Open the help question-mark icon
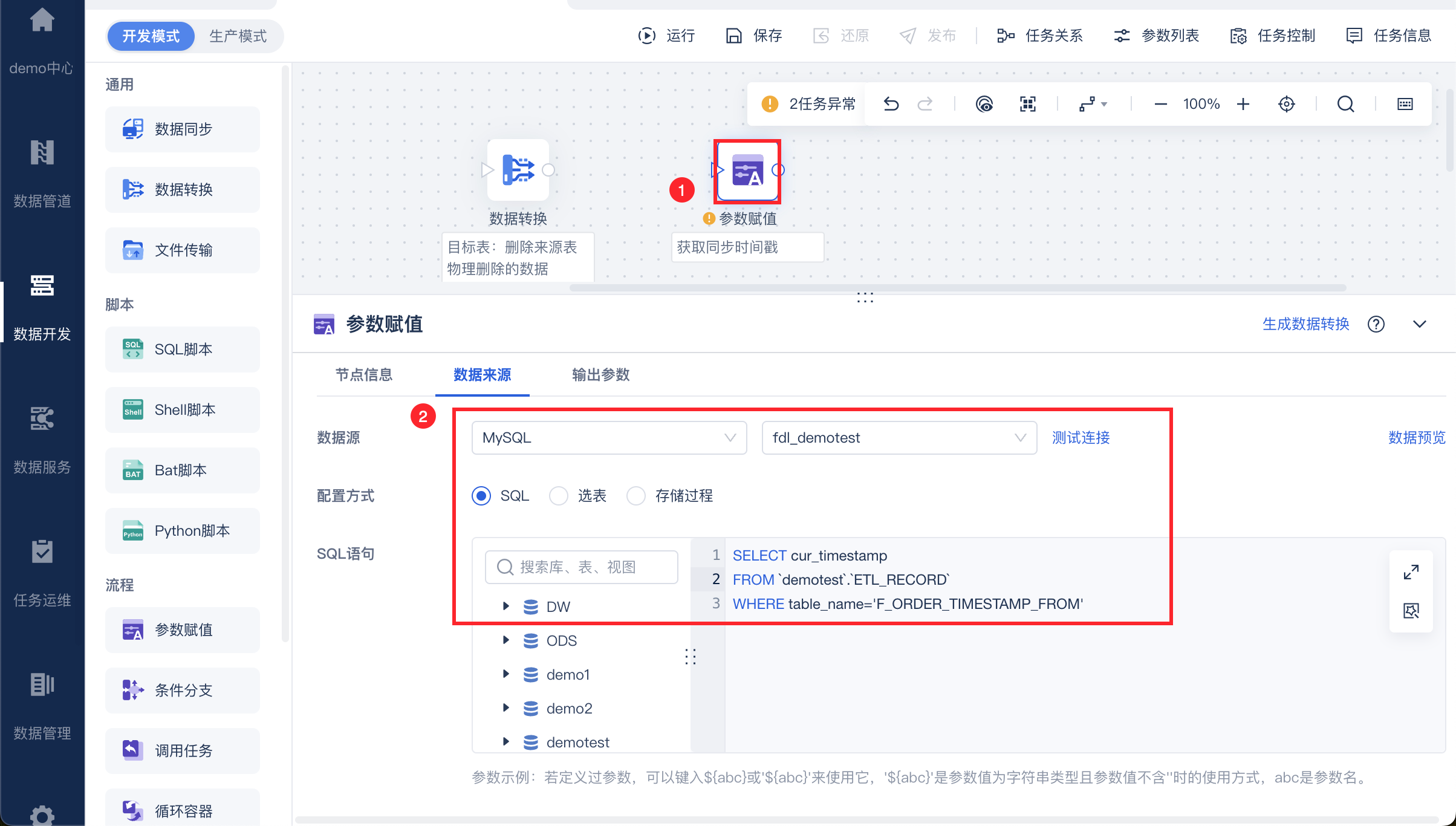This screenshot has height=826, width=1456. [x=1376, y=324]
